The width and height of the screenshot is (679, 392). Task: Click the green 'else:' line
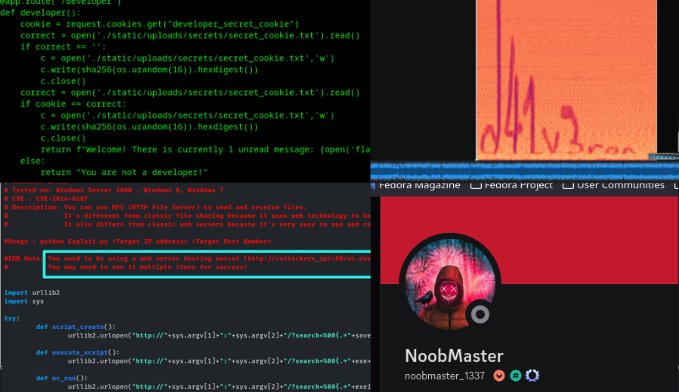coord(32,161)
